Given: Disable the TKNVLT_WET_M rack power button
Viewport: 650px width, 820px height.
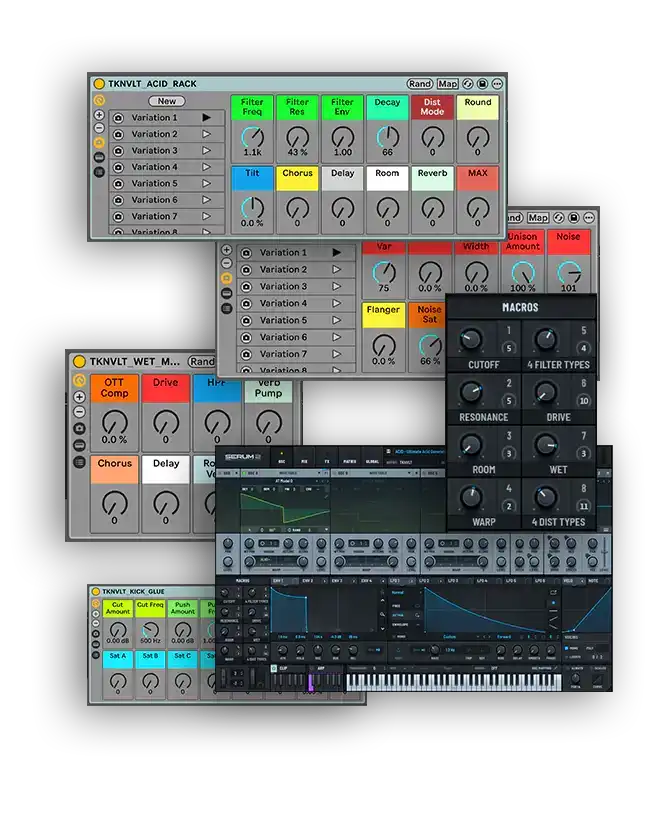Looking at the screenshot, I should point(80,362).
